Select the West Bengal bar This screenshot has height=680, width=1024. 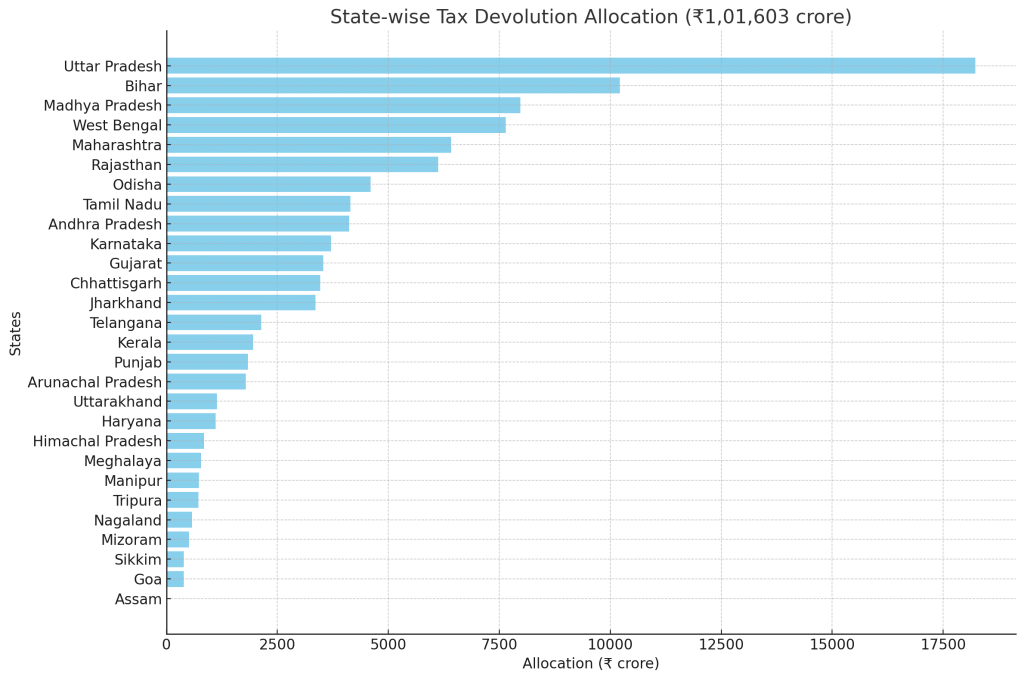coord(336,125)
